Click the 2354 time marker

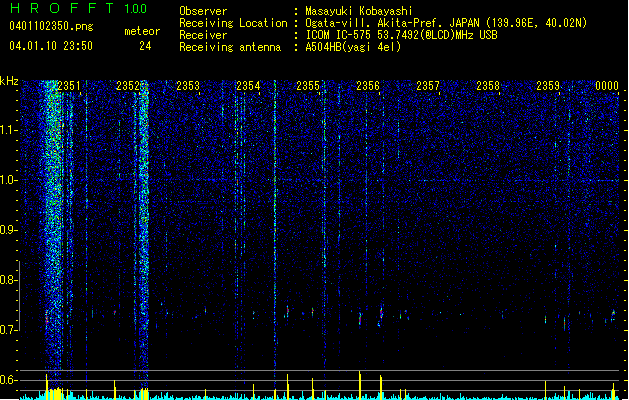click(x=248, y=86)
